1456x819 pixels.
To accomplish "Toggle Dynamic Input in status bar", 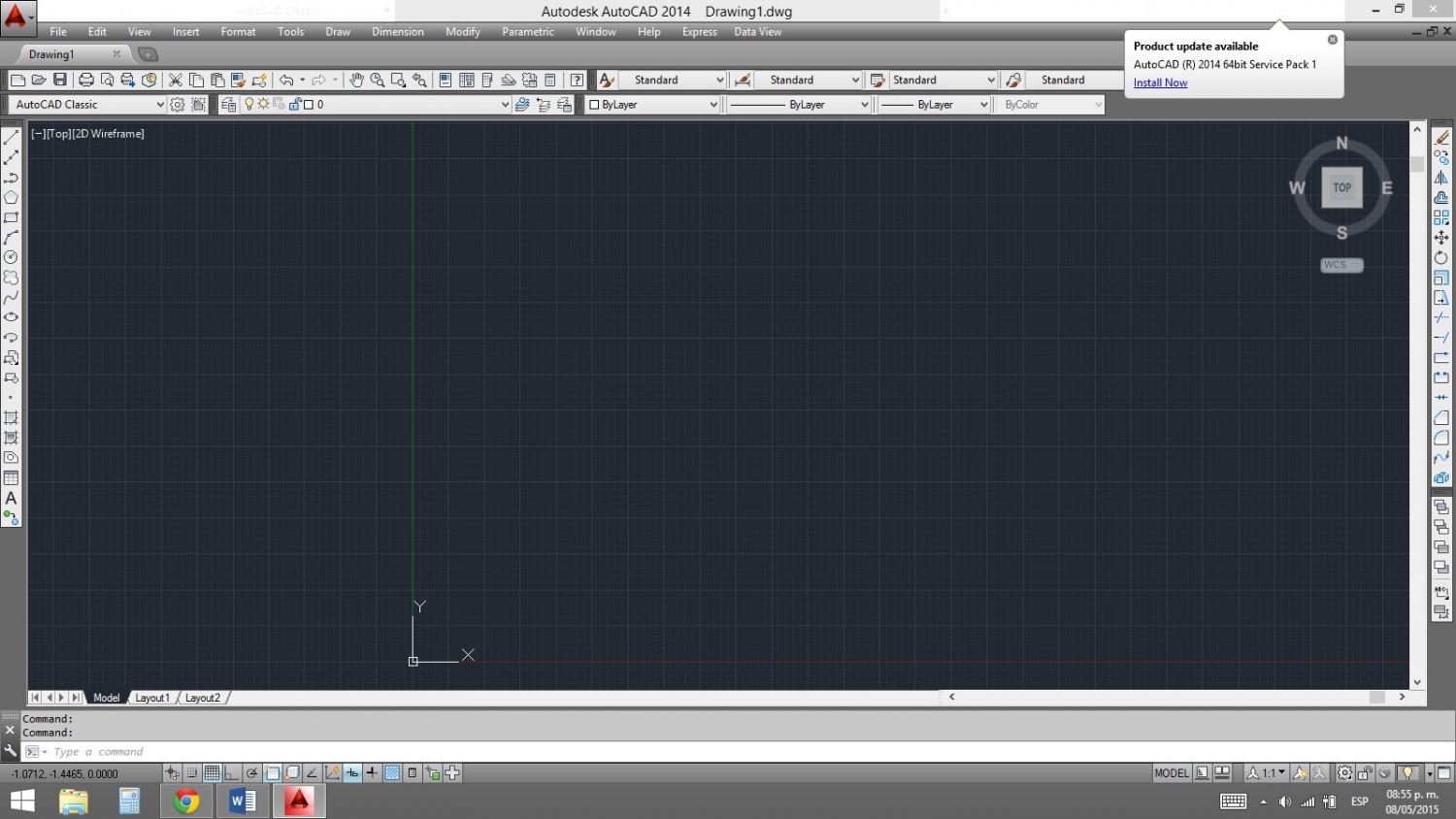I will (352, 773).
